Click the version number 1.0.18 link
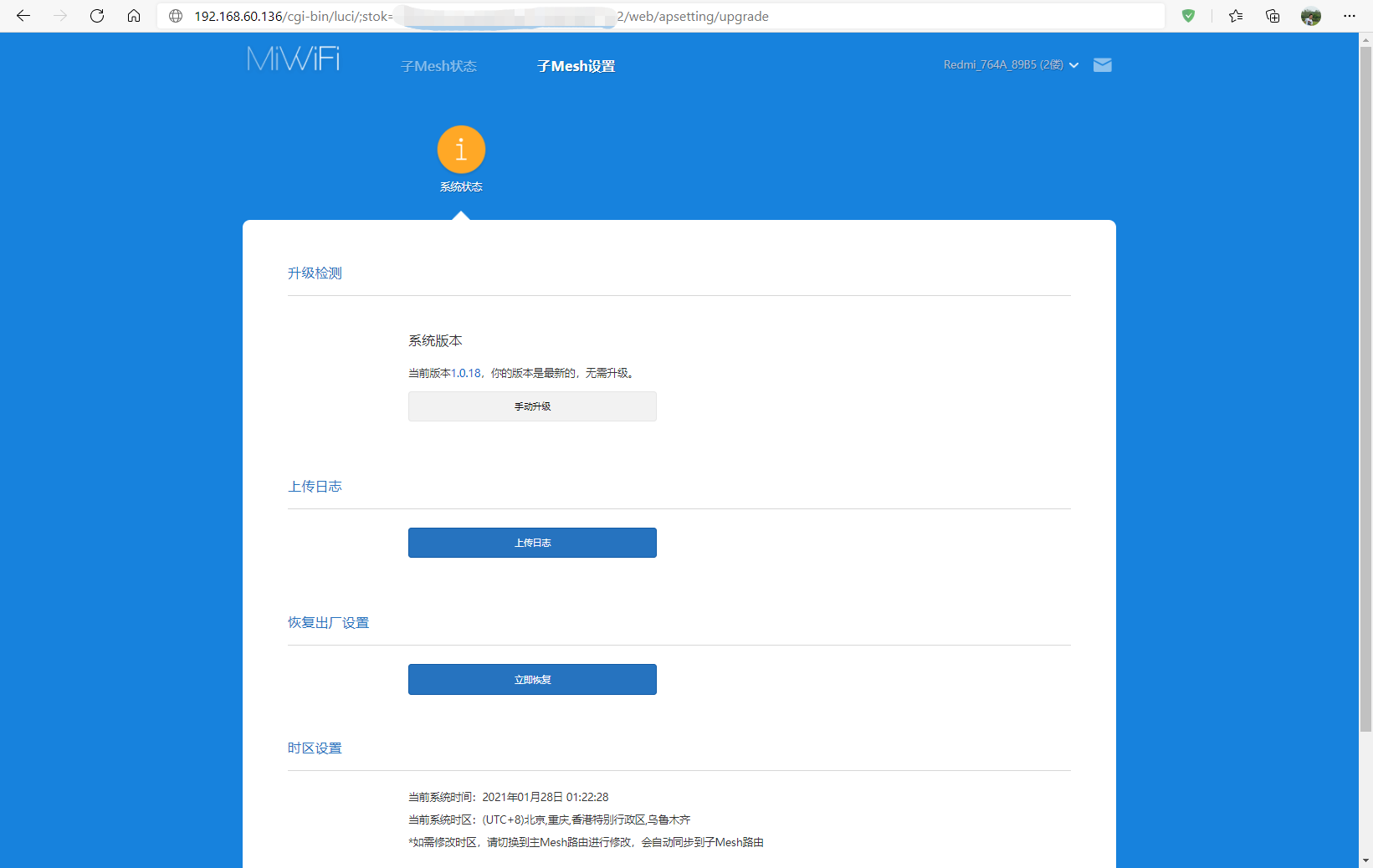 point(465,373)
